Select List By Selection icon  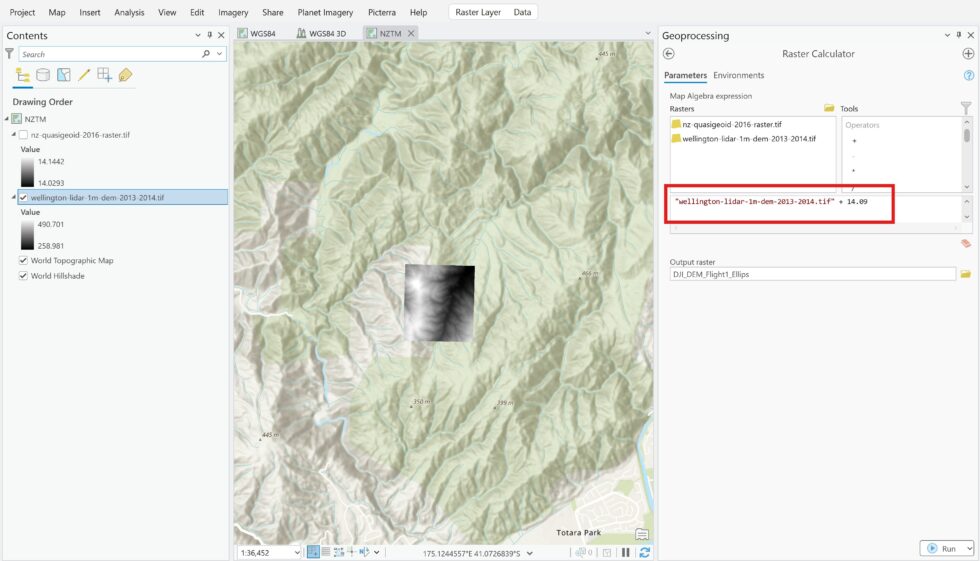63,76
